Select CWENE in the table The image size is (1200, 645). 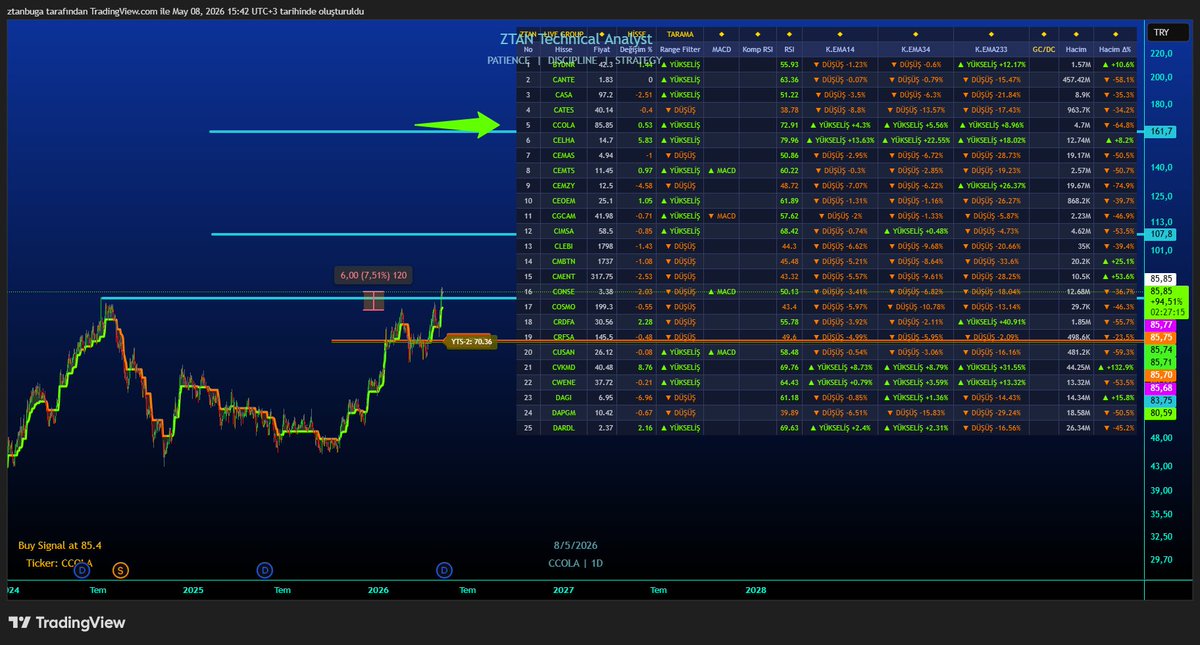click(x=564, y=382)
